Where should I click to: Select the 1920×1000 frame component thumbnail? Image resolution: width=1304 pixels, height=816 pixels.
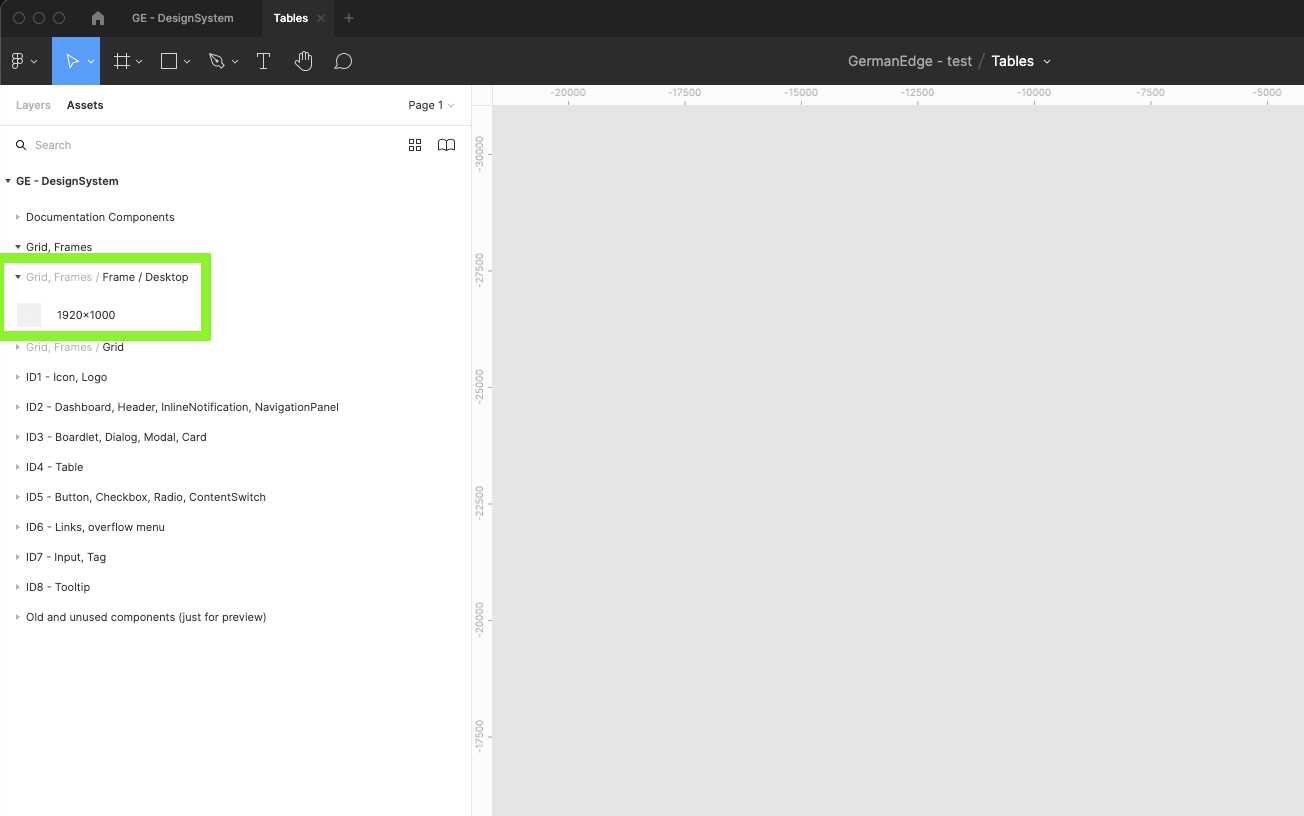pos(29,315)
